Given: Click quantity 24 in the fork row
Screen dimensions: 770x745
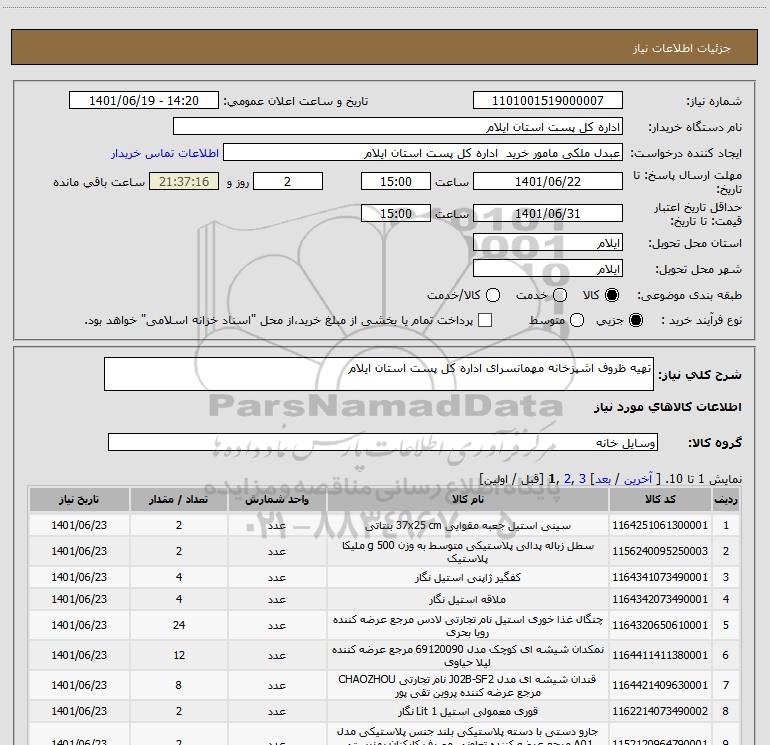Looking at the screenshot, I should 179,625.
